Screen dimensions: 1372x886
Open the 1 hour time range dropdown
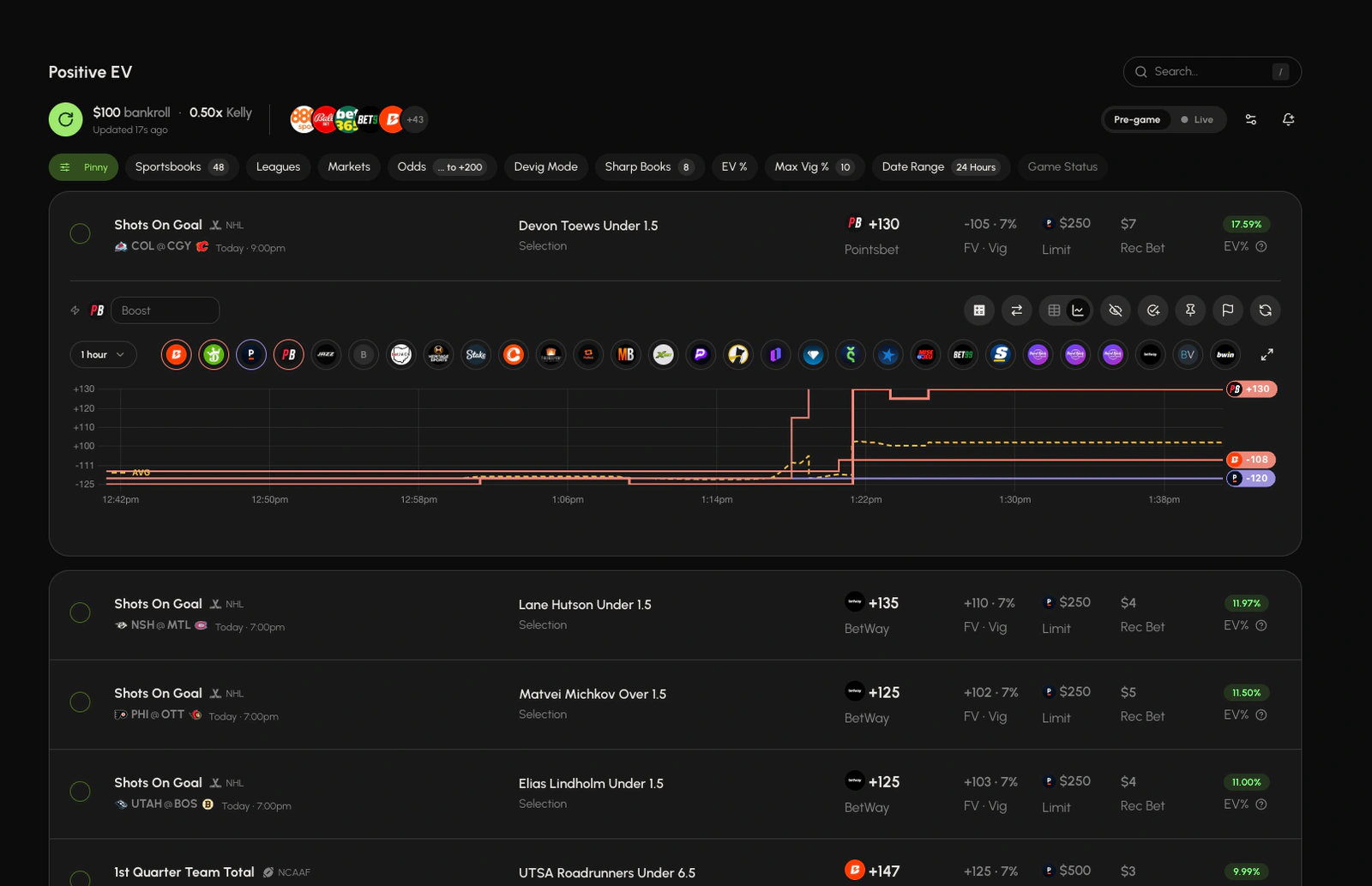(x=103, y=354)
